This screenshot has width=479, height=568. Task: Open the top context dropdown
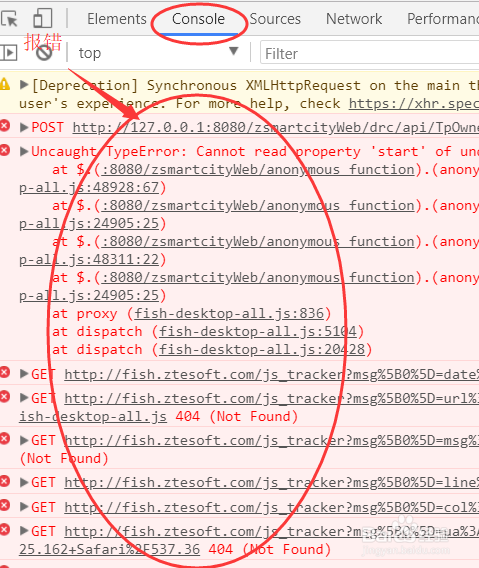pyautogui.click(x=159, y=53)
